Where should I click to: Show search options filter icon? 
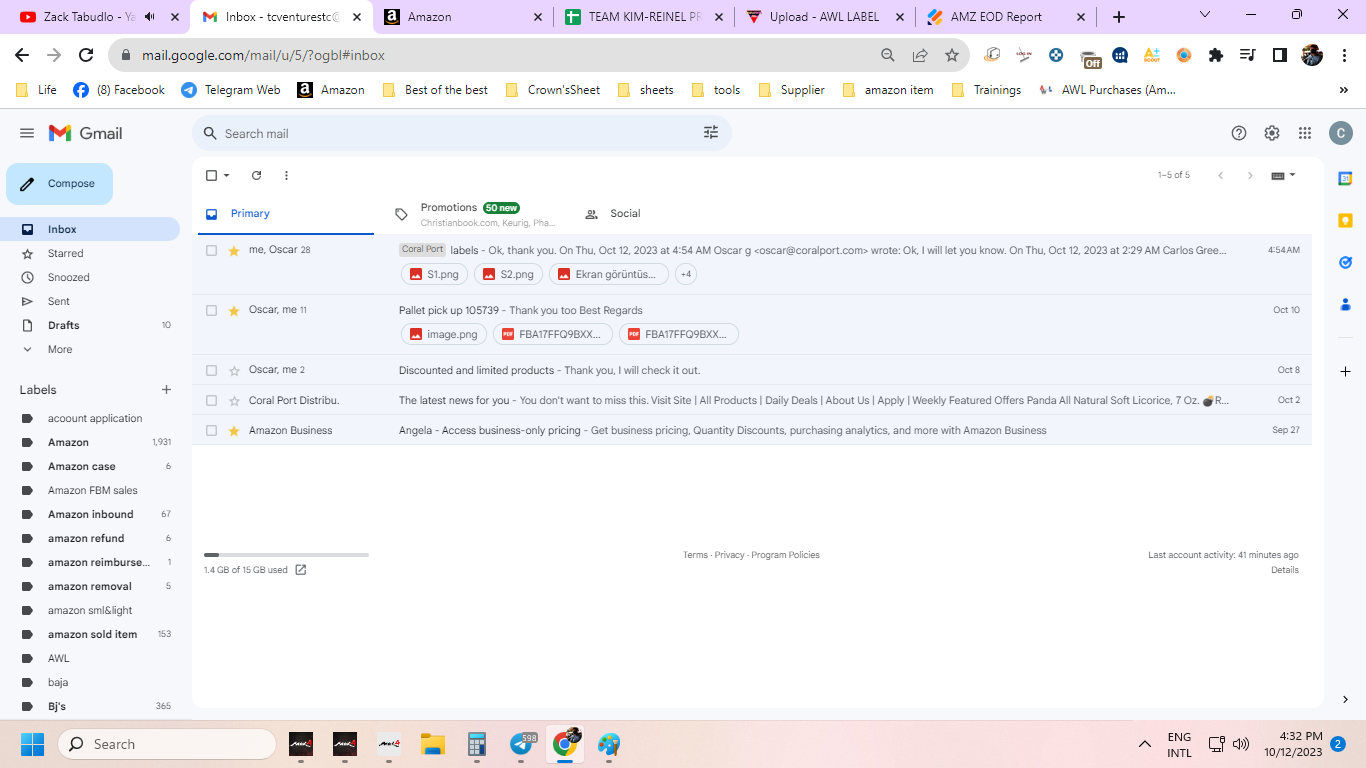711,133
